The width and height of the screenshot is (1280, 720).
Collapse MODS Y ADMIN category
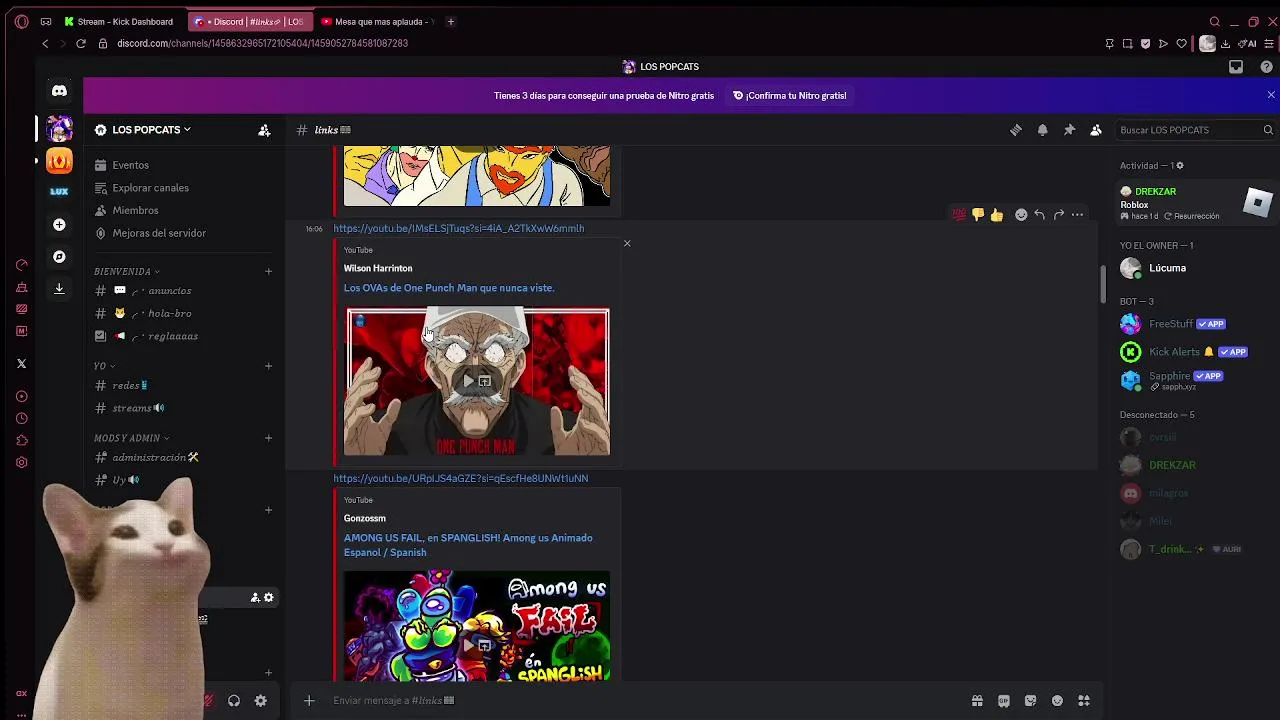(132, 438)
